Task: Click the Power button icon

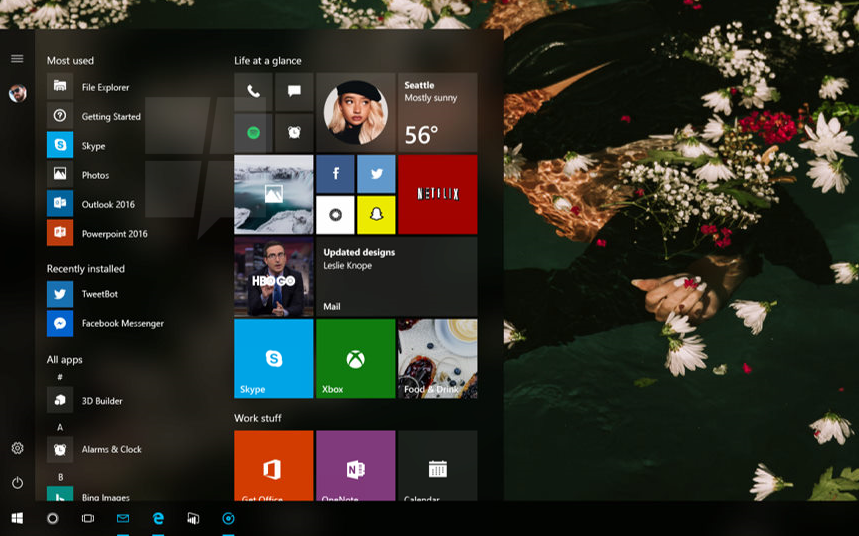Action: [17, 482]
